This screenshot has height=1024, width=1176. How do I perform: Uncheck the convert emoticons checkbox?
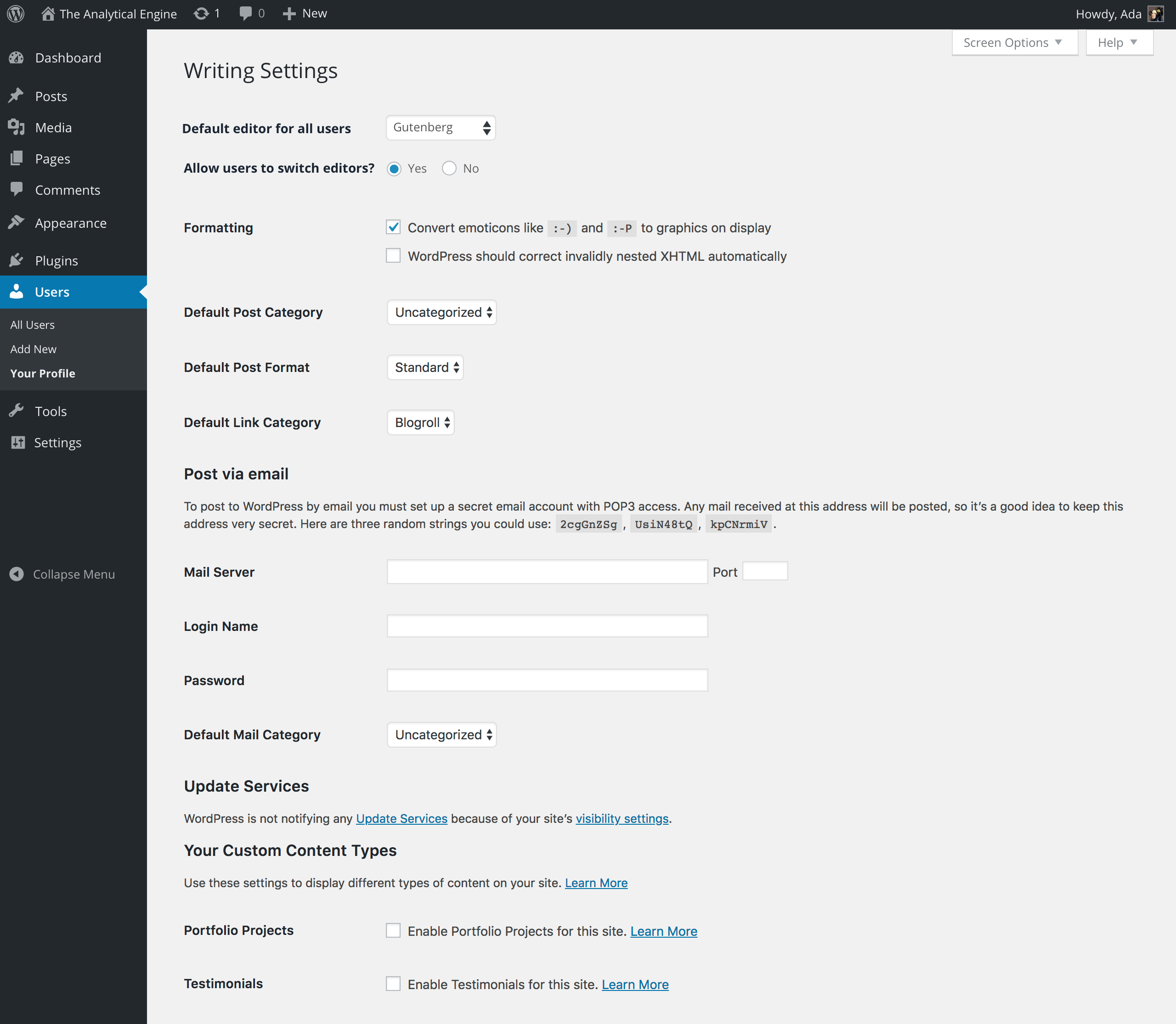pos(393,227)
